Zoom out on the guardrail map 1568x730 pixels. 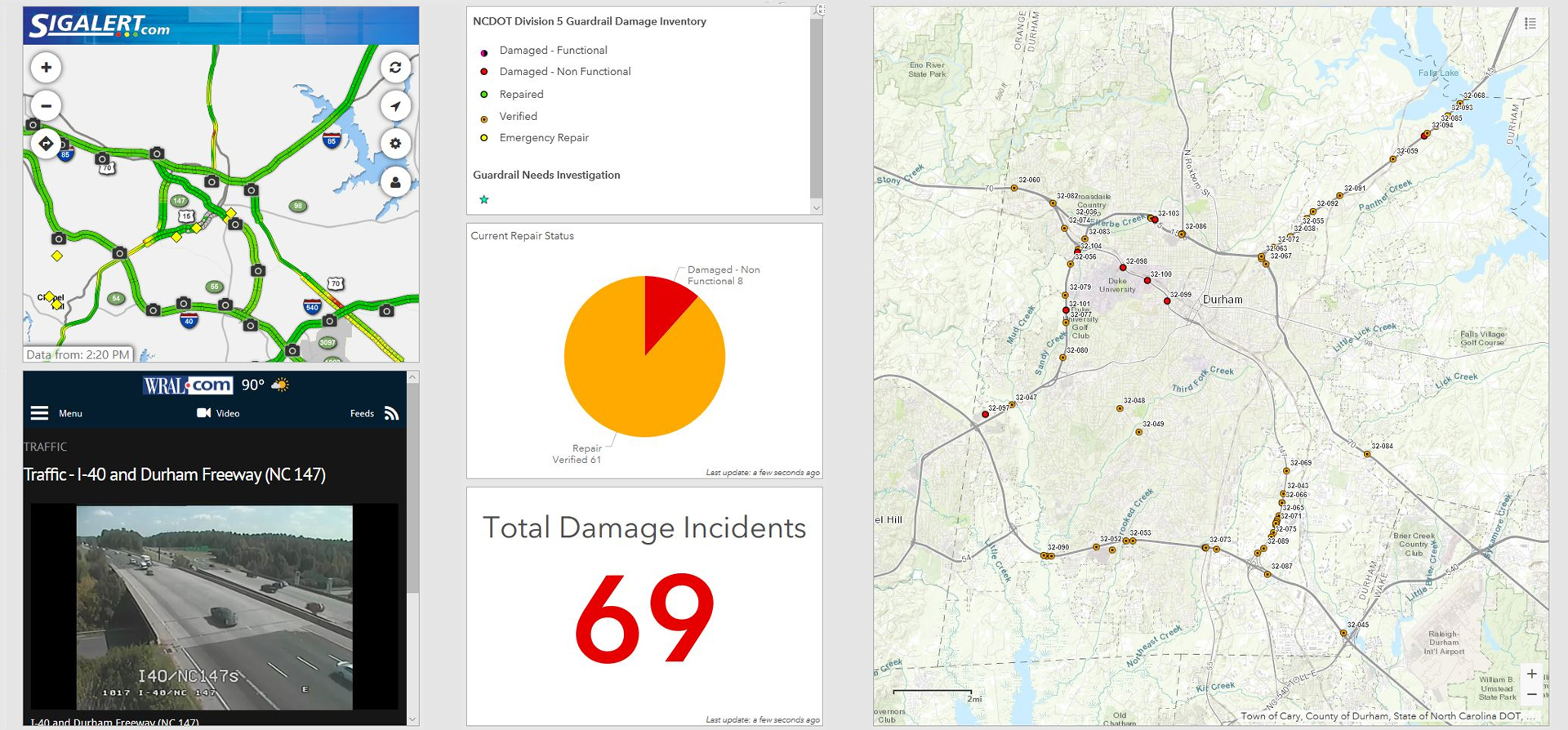(x=1532, y=694)
